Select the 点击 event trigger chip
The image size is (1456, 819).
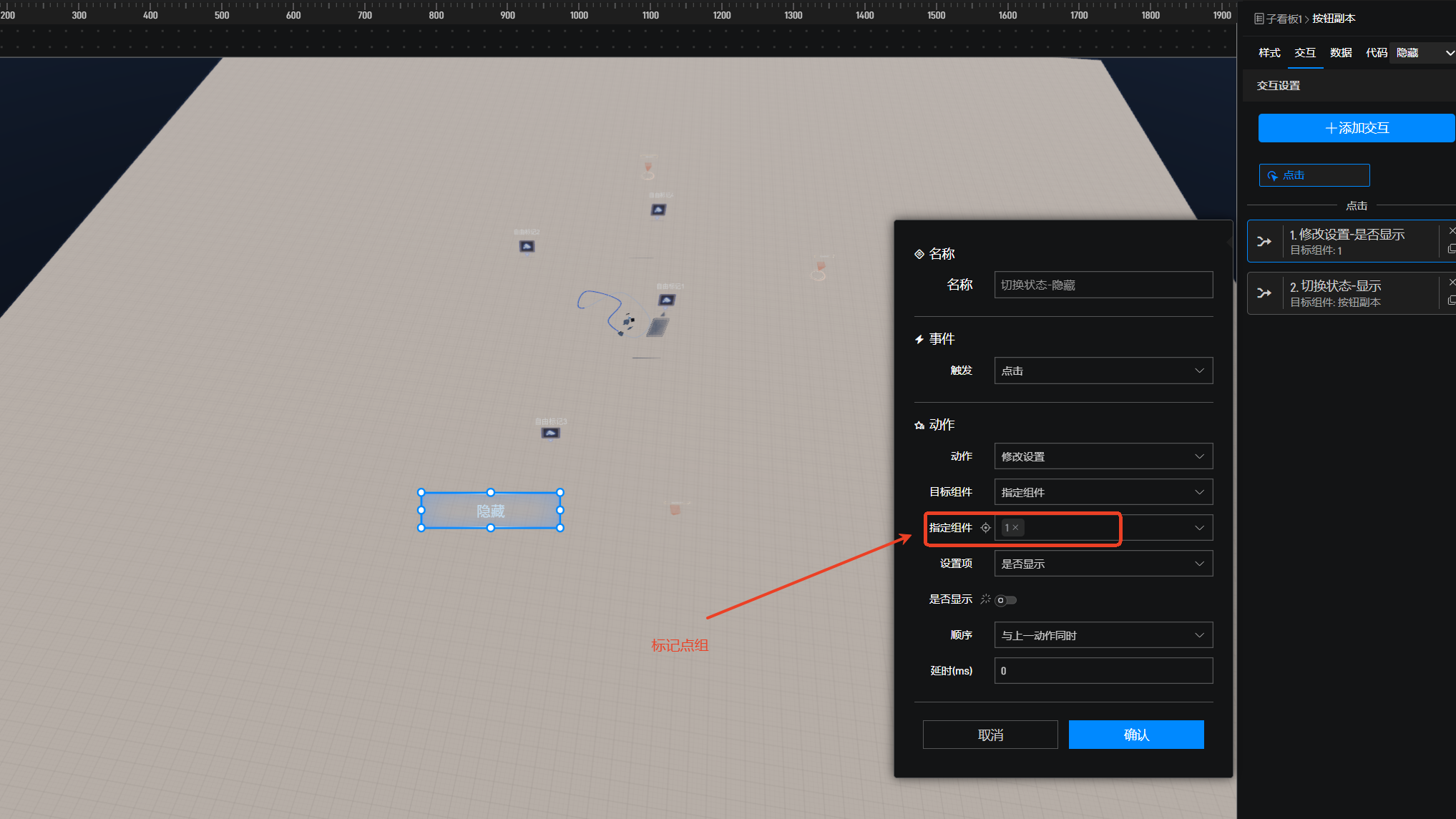1314,175
